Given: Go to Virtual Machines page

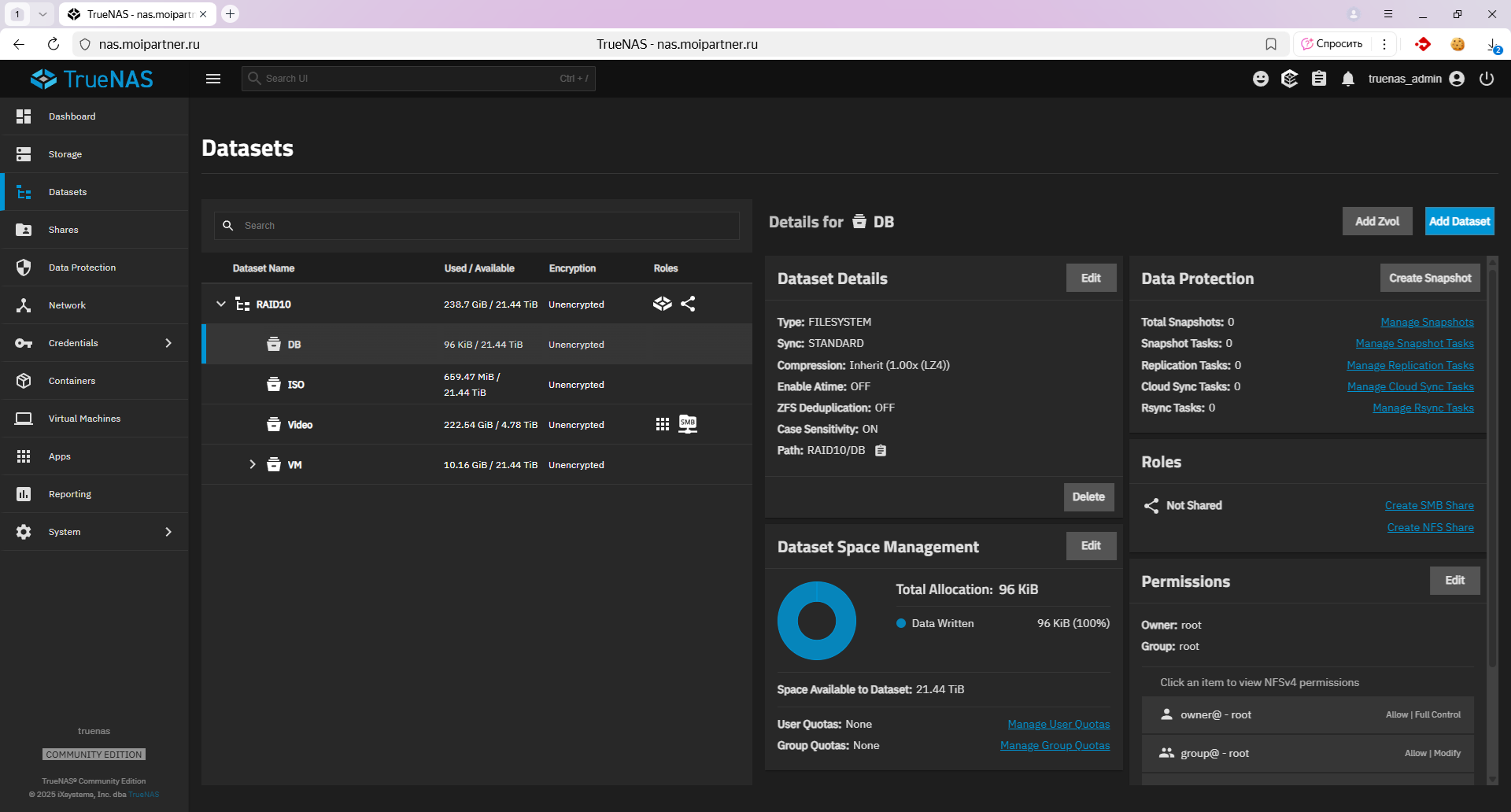Looking at the screenshot, I should [84, 419].
